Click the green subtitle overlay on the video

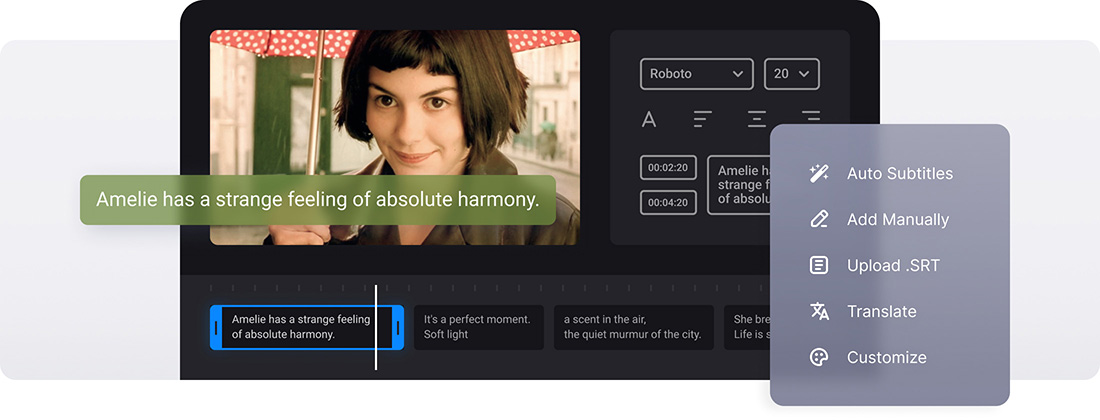coord(317,200)
